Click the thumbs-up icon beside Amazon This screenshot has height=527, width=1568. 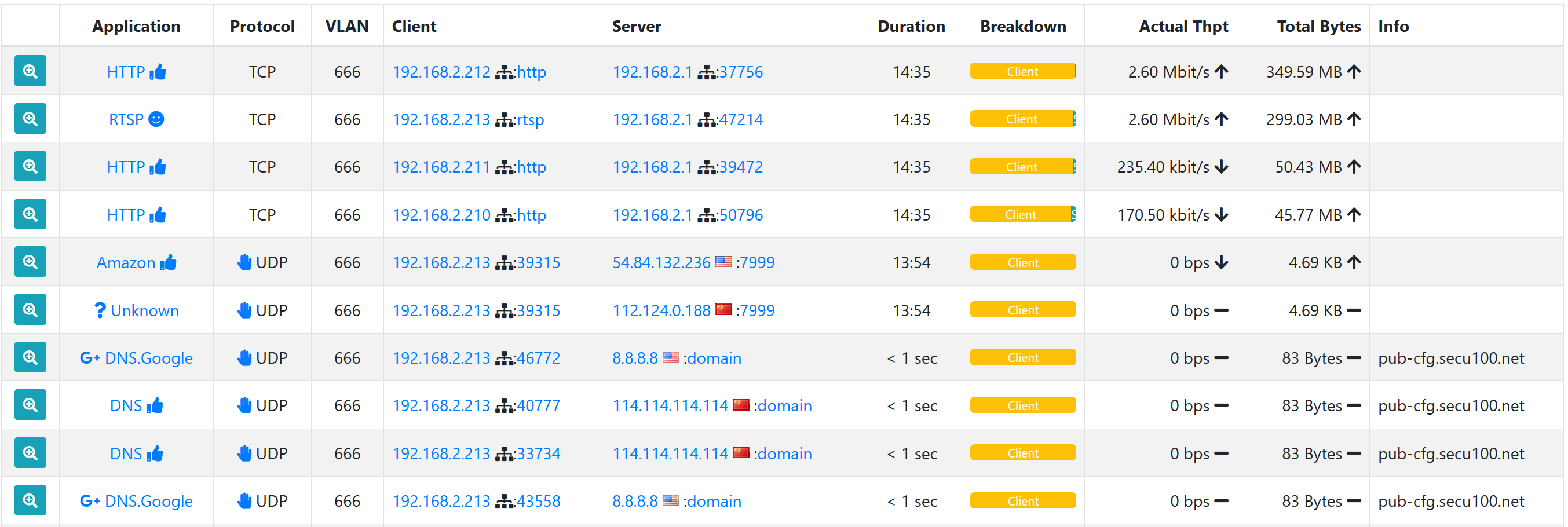tap(169, 262)
